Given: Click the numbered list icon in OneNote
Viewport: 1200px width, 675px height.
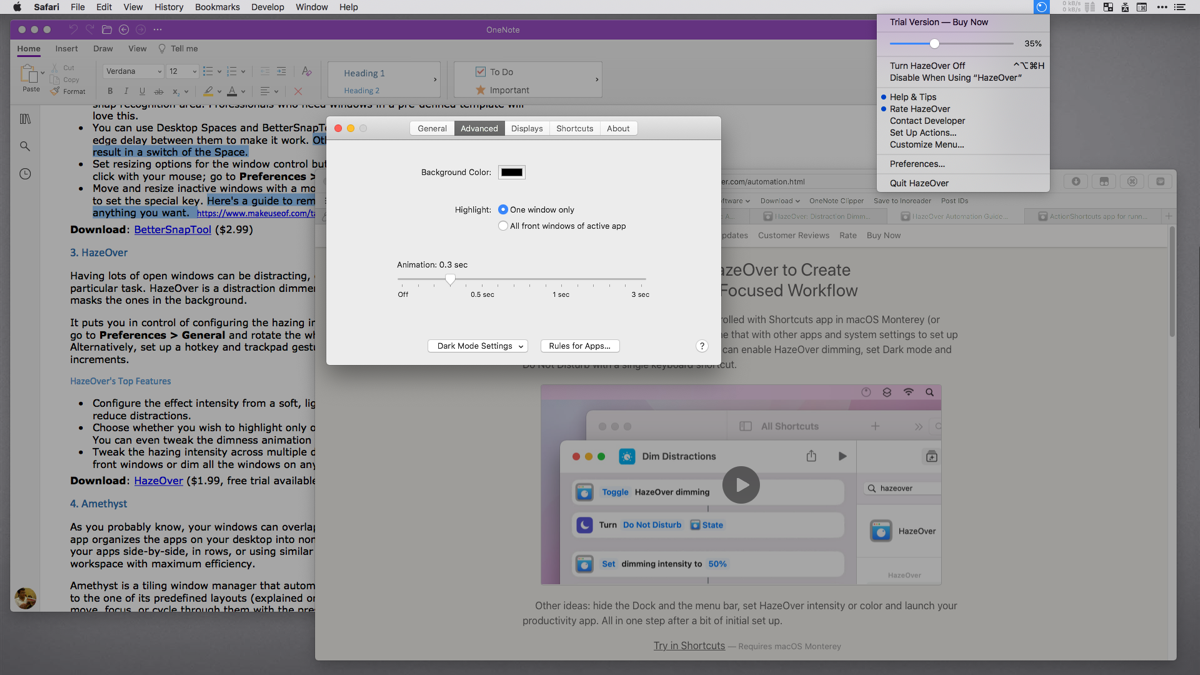Looking at the screenshot, I should 231,72.
